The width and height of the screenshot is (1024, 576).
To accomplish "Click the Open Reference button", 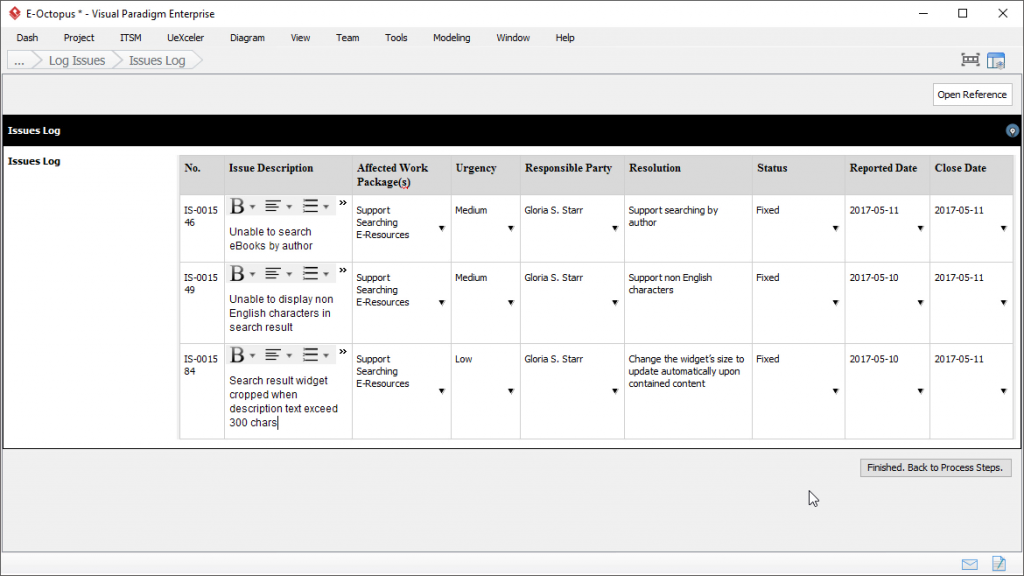I will 971,94.
